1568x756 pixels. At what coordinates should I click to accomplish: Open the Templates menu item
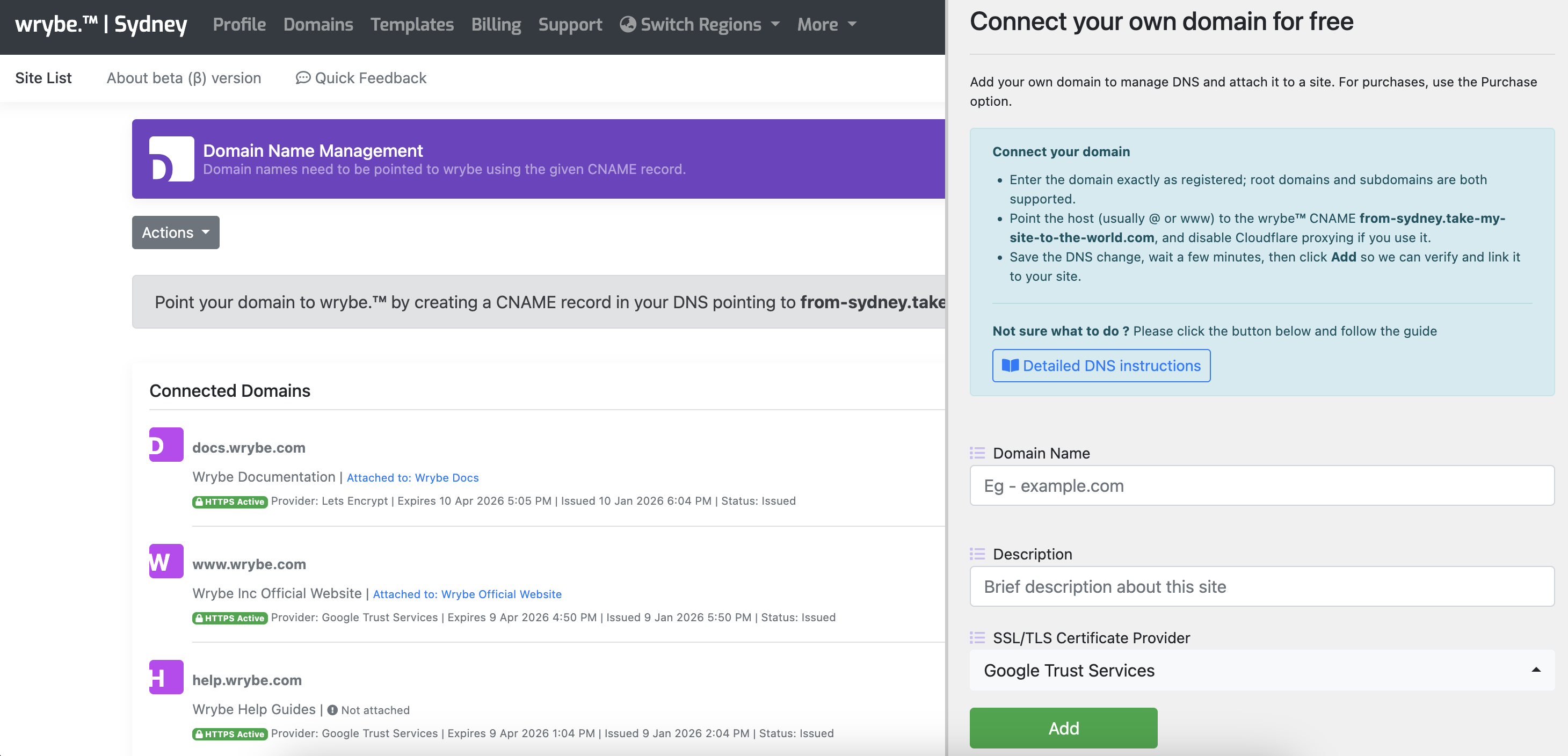pos(411,24)
